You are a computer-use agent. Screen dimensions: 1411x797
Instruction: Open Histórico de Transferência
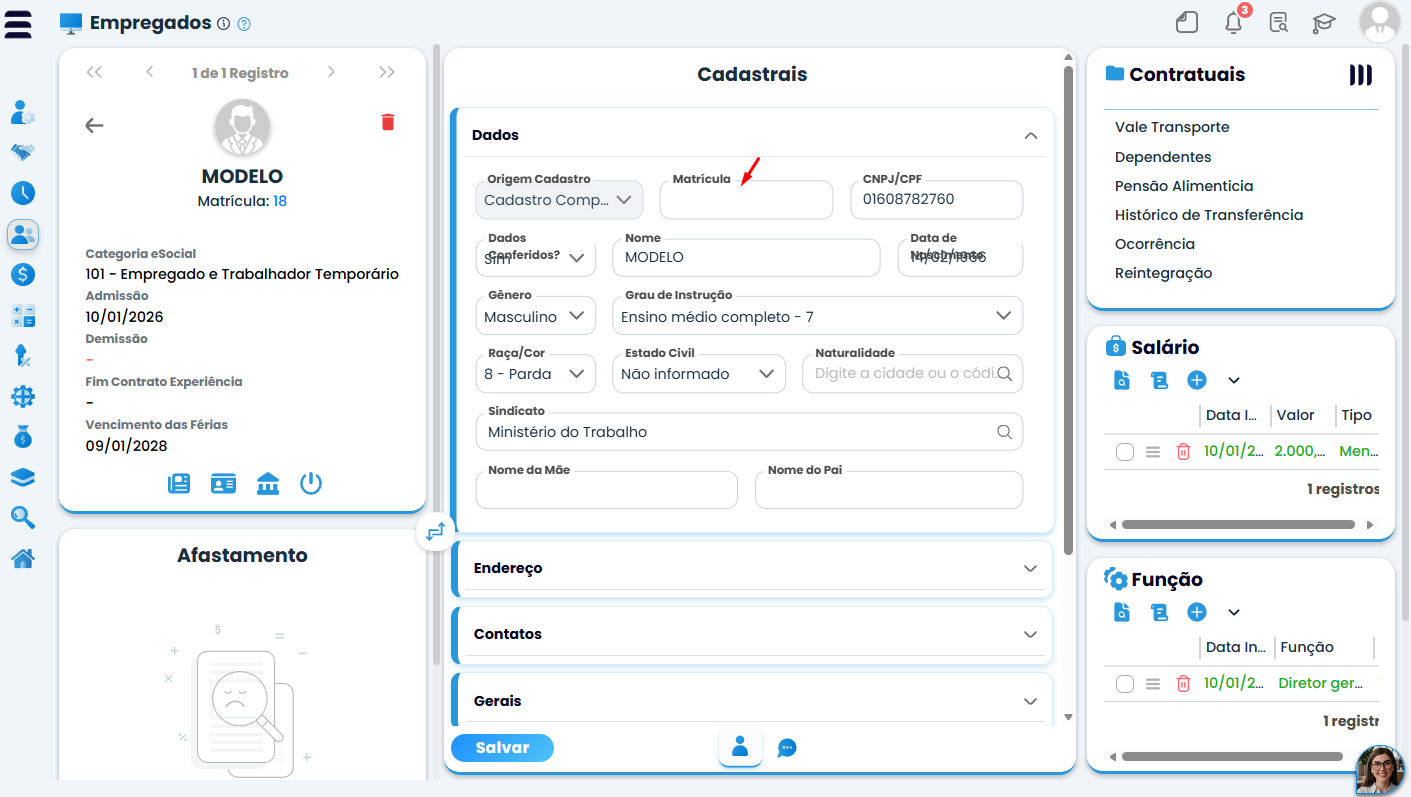coord(1209,215)
